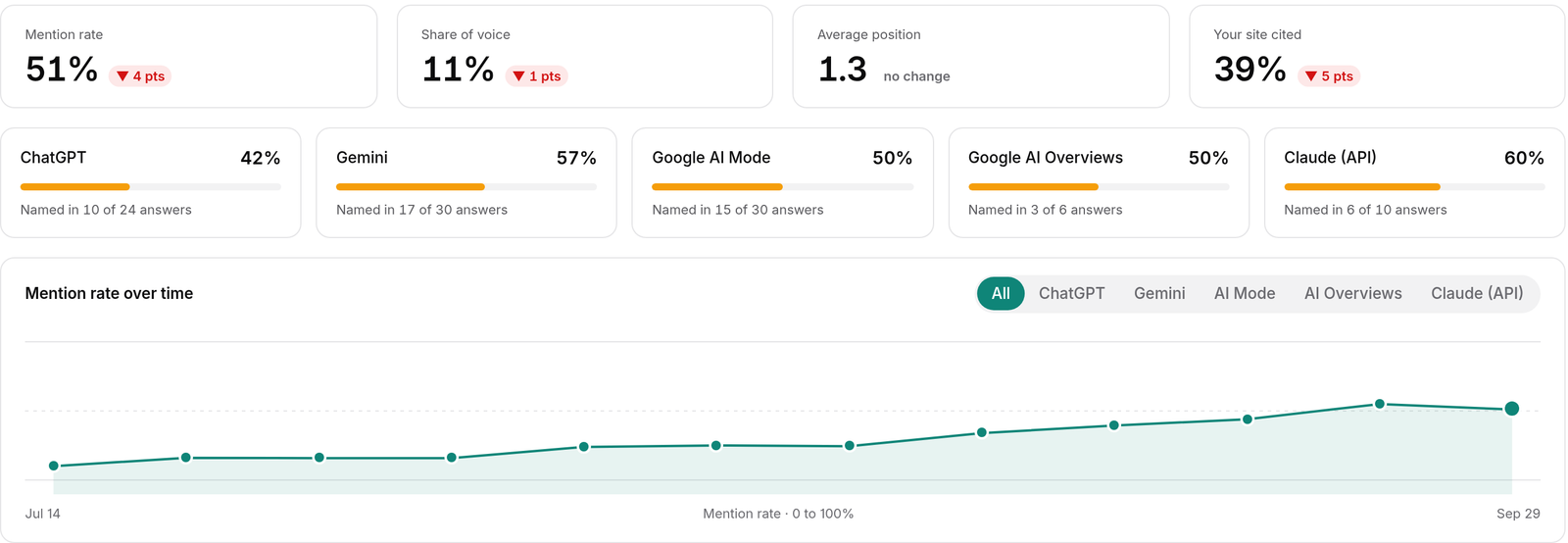Click the red 4 pts decrease badge
1568x543 pixels.
(140, 76)
